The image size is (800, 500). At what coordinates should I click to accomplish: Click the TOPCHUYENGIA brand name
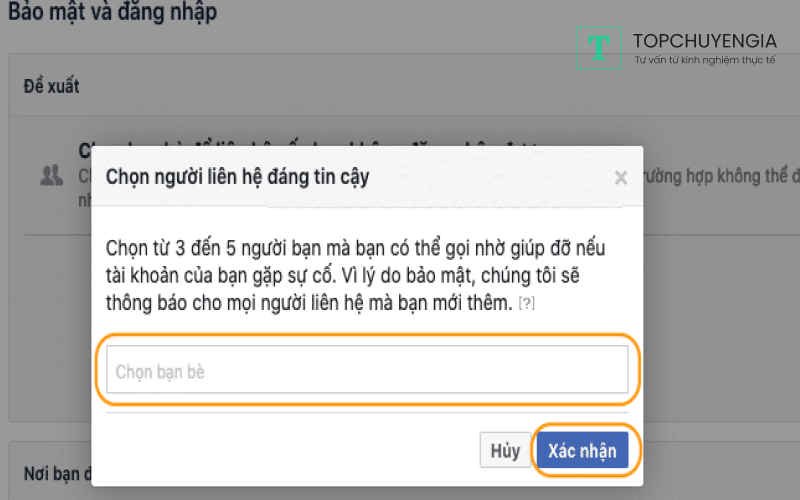tap(705, 41)
